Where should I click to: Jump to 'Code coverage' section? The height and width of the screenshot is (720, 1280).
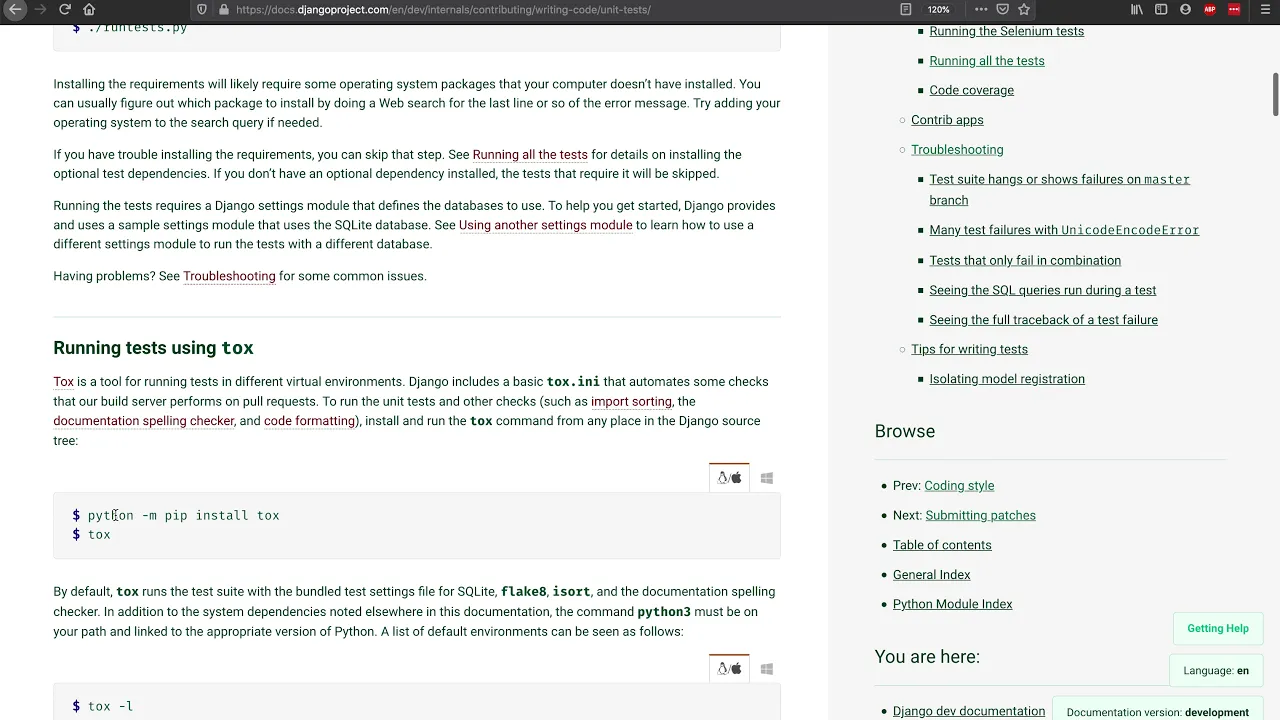click(x=971, y=90)
